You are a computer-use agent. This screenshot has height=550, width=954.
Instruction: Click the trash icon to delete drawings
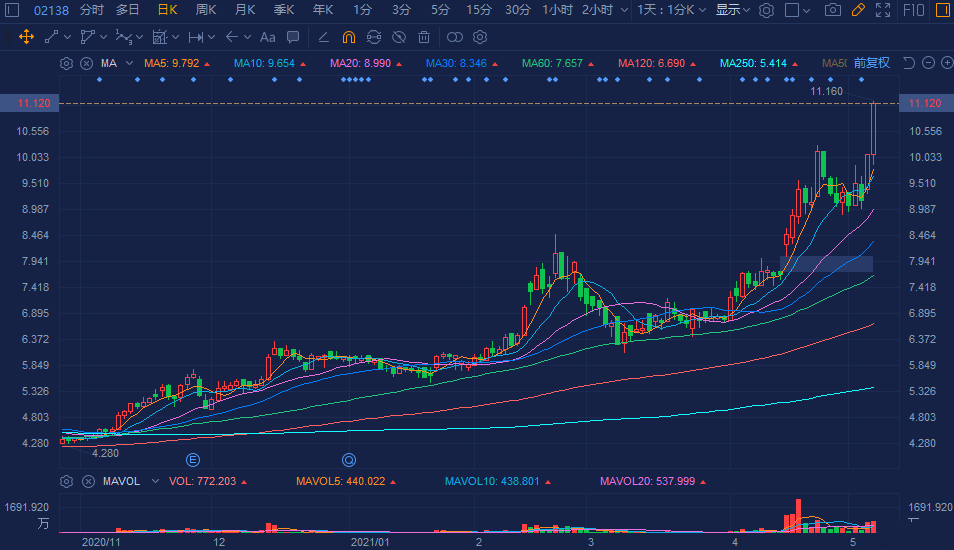click(x=424, y=37)
